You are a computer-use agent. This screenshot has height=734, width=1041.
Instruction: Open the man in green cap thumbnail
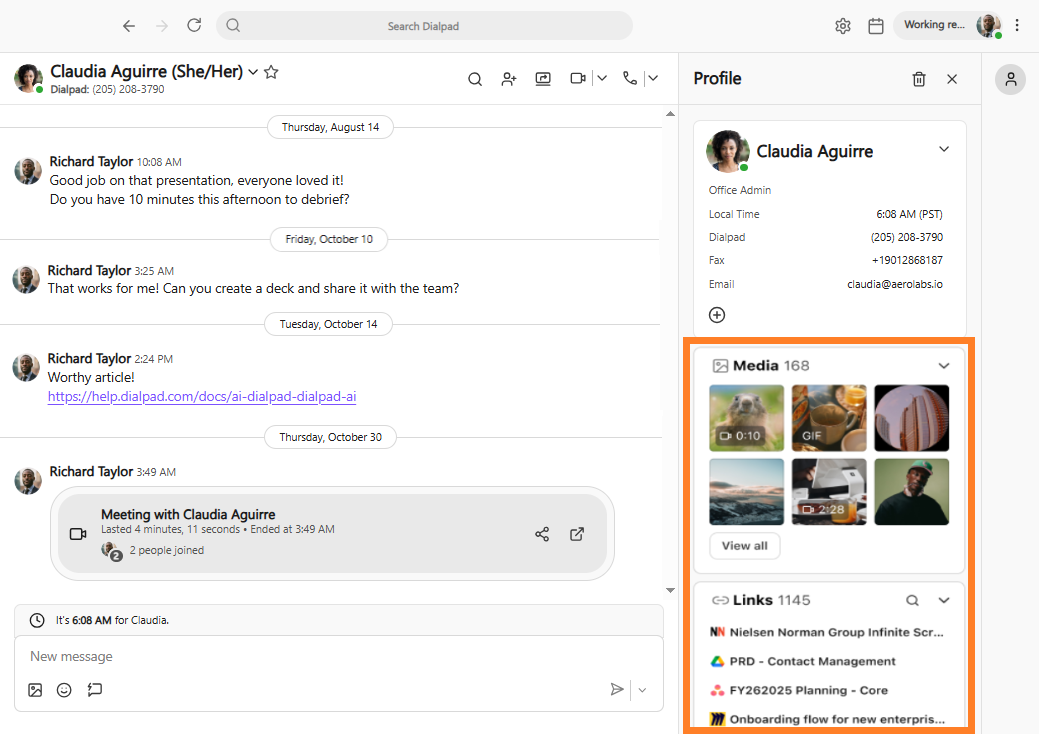[912, 492]
